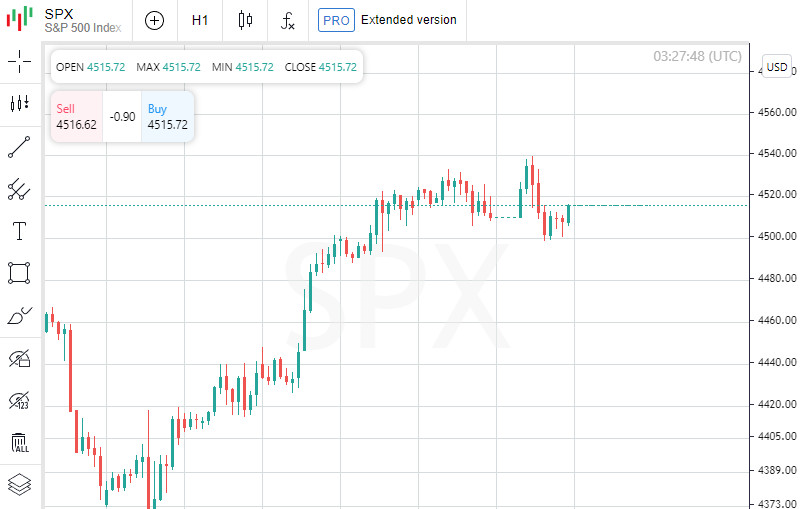Delete all drawings with trash ALL icon
This screenshot has height=509, width=809.
coord(19,443)
